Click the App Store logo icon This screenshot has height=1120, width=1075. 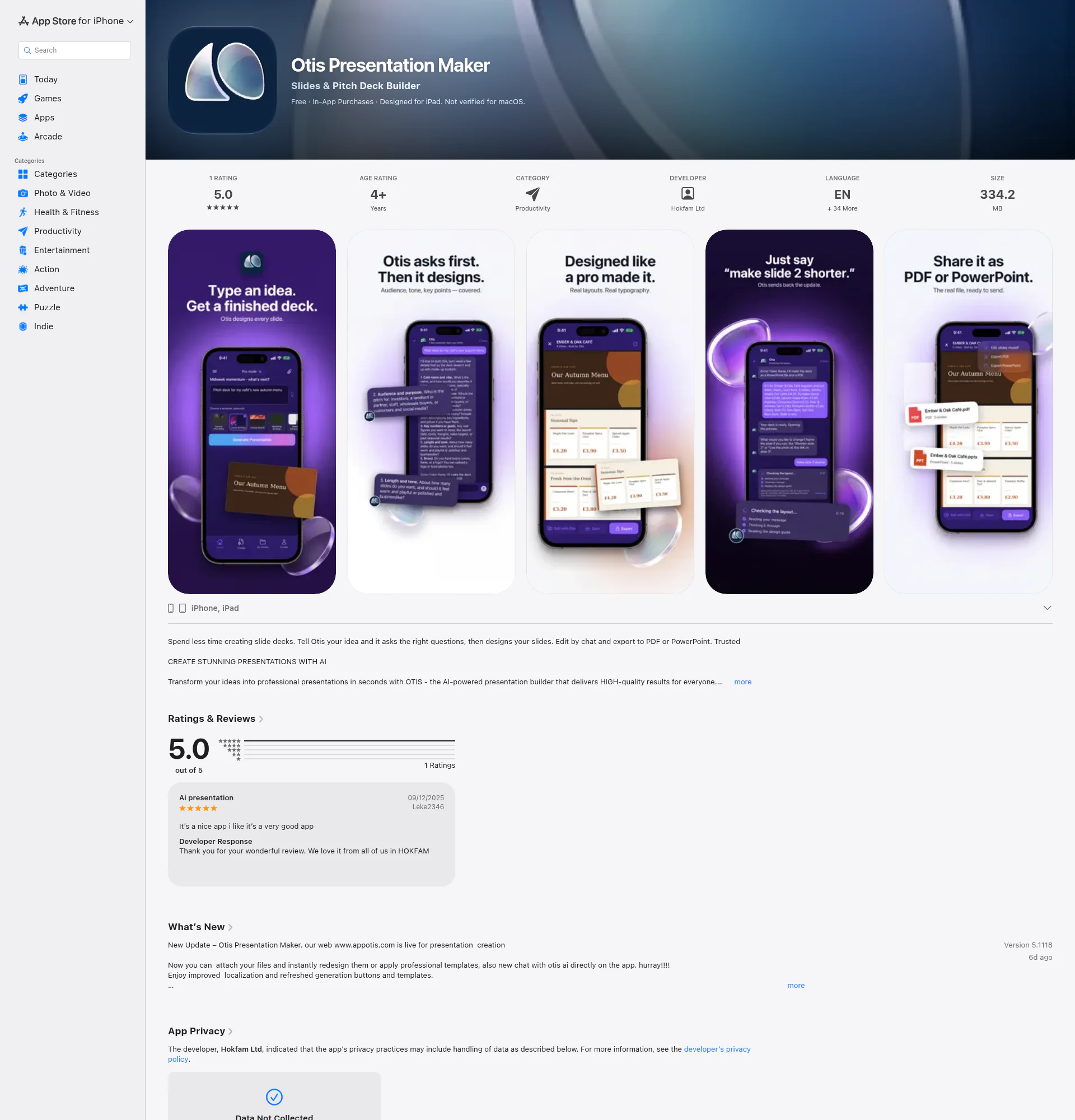pyautogui.click(x=24, y=21)
